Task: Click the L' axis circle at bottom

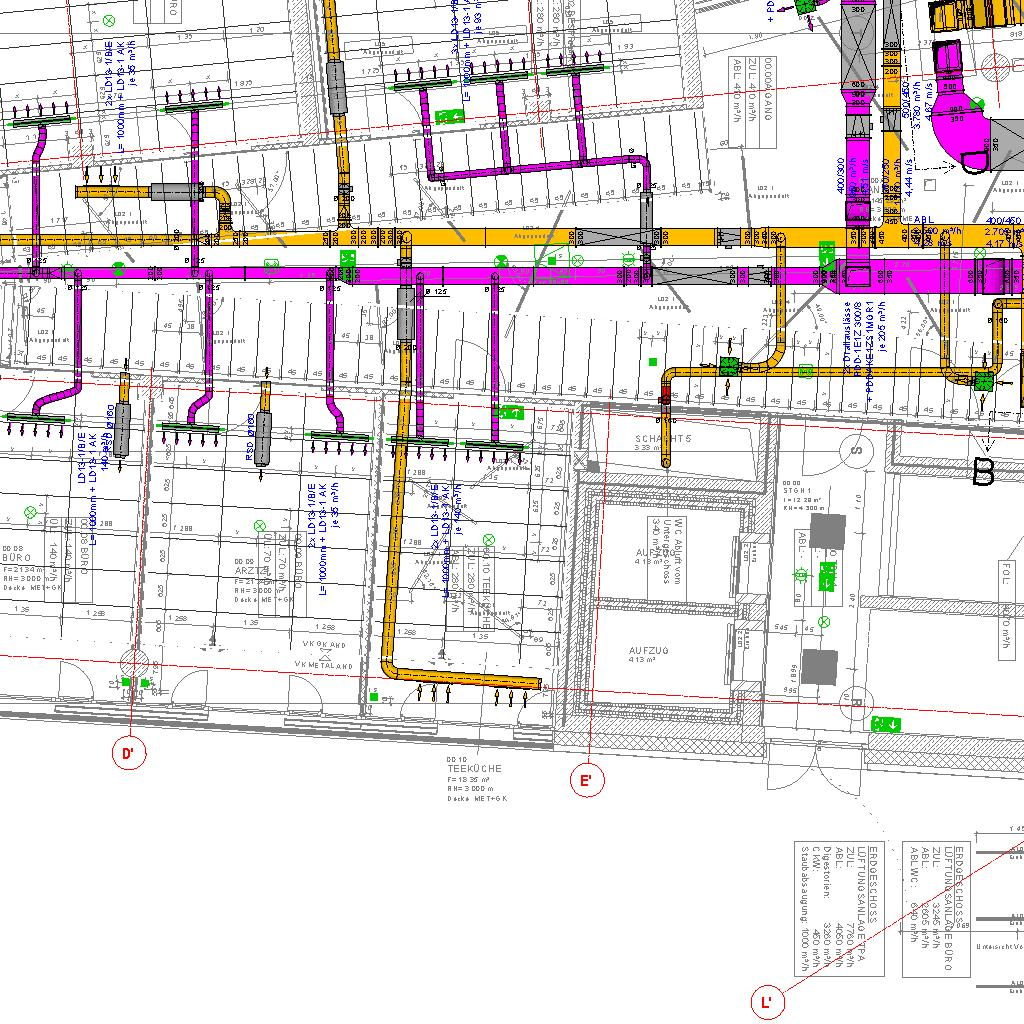Action: click(766, 1001)
